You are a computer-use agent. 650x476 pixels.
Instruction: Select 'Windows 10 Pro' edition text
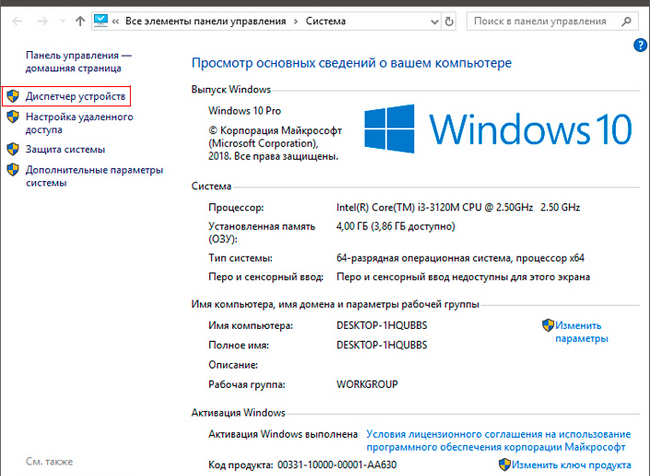(245, 111)
